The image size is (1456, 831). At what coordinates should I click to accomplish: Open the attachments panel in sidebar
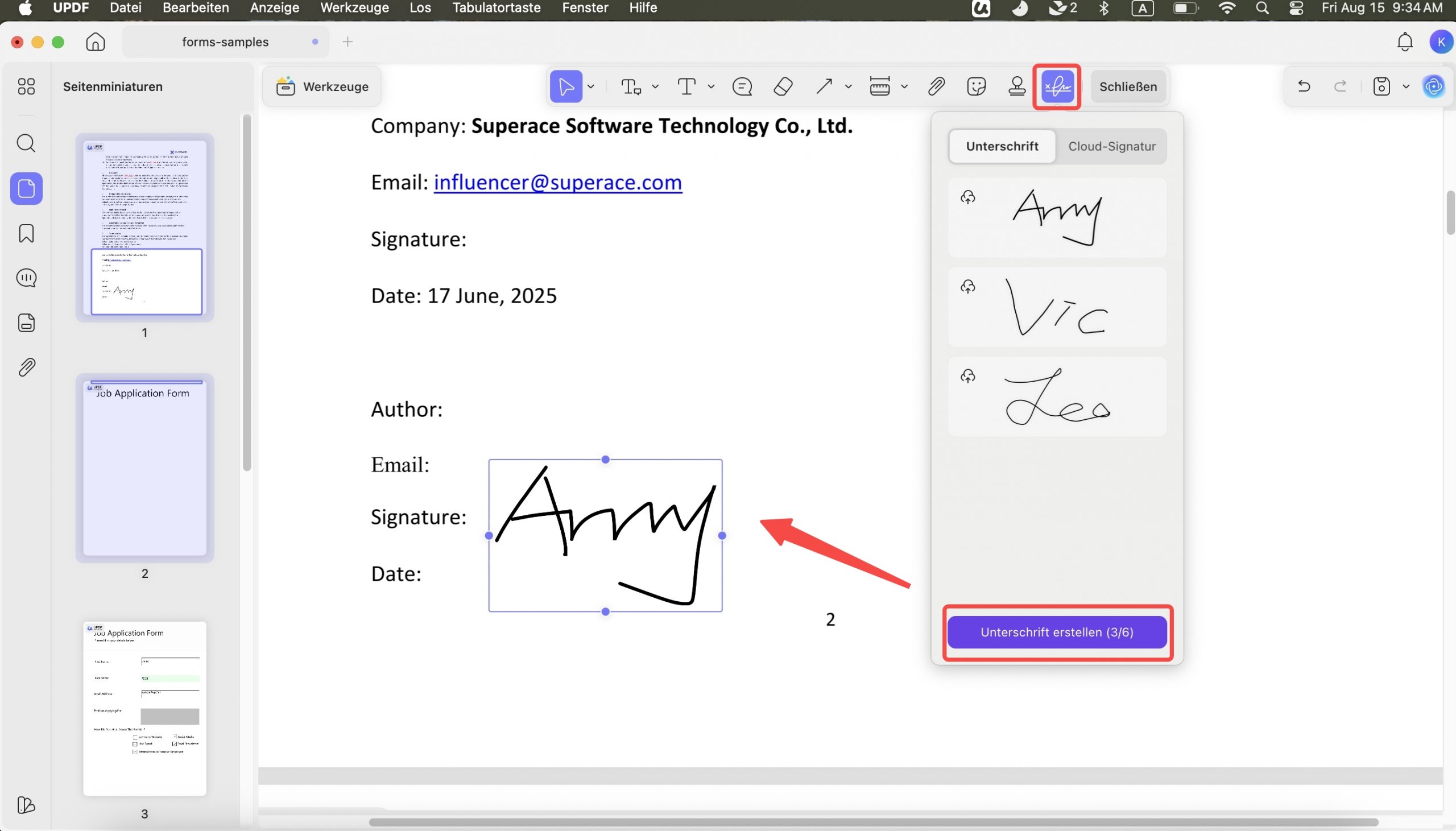(x=26, y=367)
